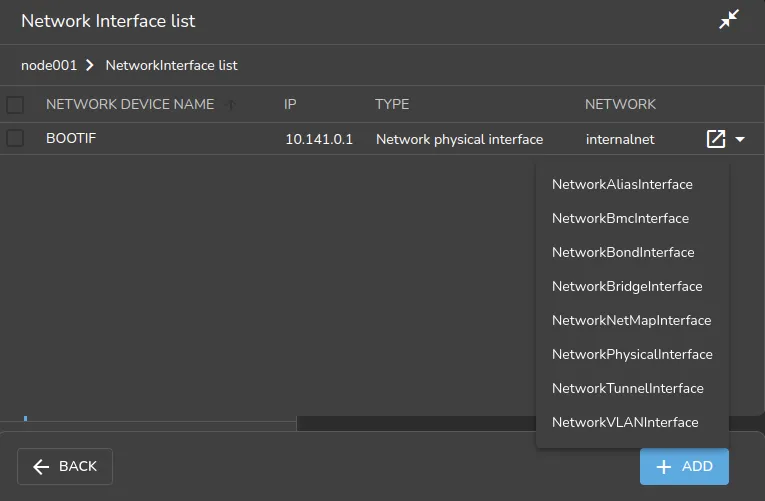
Task: Click the internalnet network cell
Action: click(x=620, y=140)
